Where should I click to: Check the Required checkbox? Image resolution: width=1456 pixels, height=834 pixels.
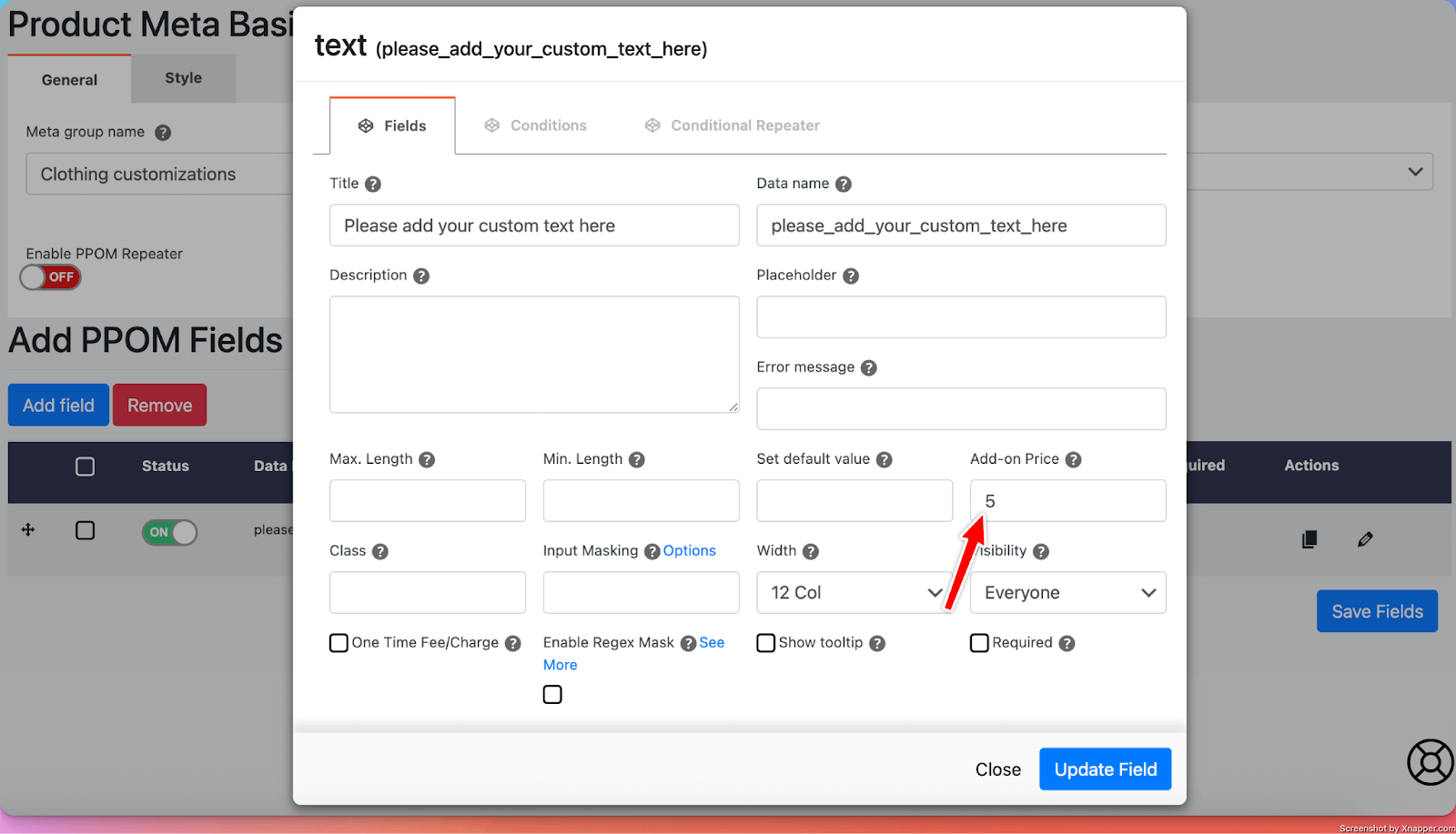coord(979,643)
